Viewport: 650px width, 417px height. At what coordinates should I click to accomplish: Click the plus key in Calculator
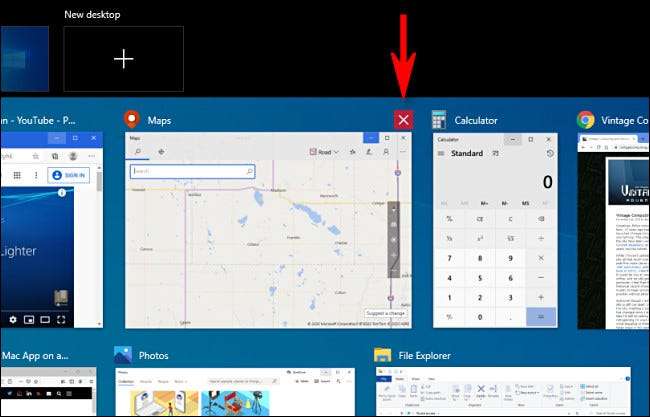pyautogui.click(x=541, y=297)
